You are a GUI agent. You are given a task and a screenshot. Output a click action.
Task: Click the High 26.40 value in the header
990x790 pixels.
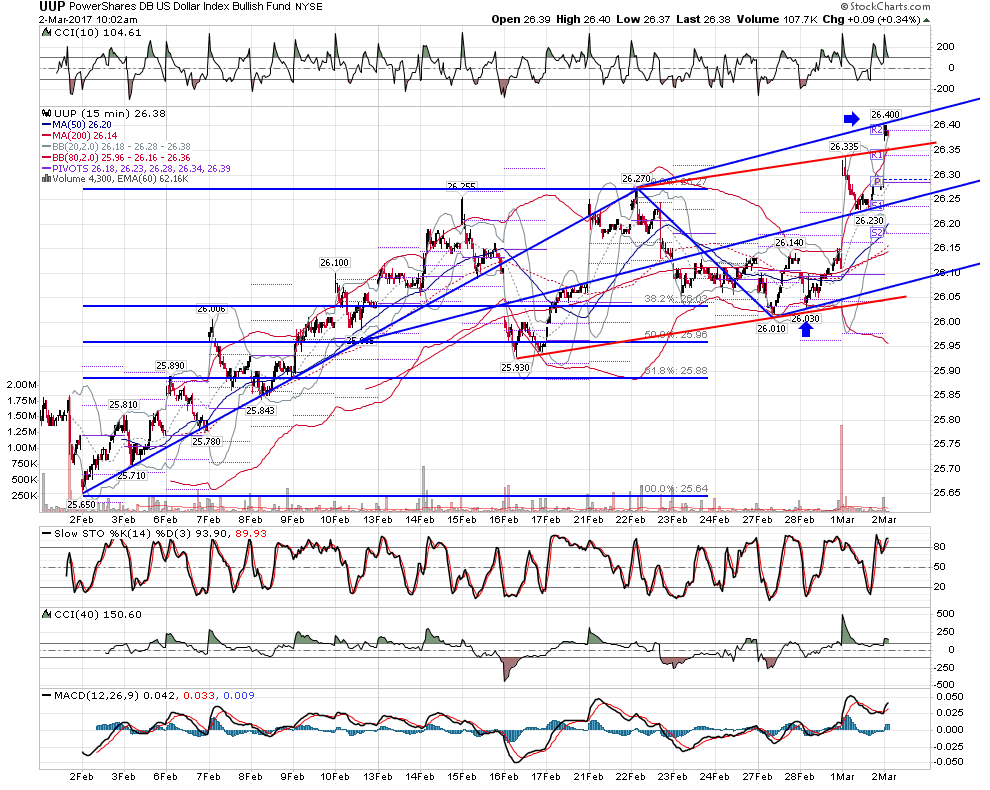[583, 20]
